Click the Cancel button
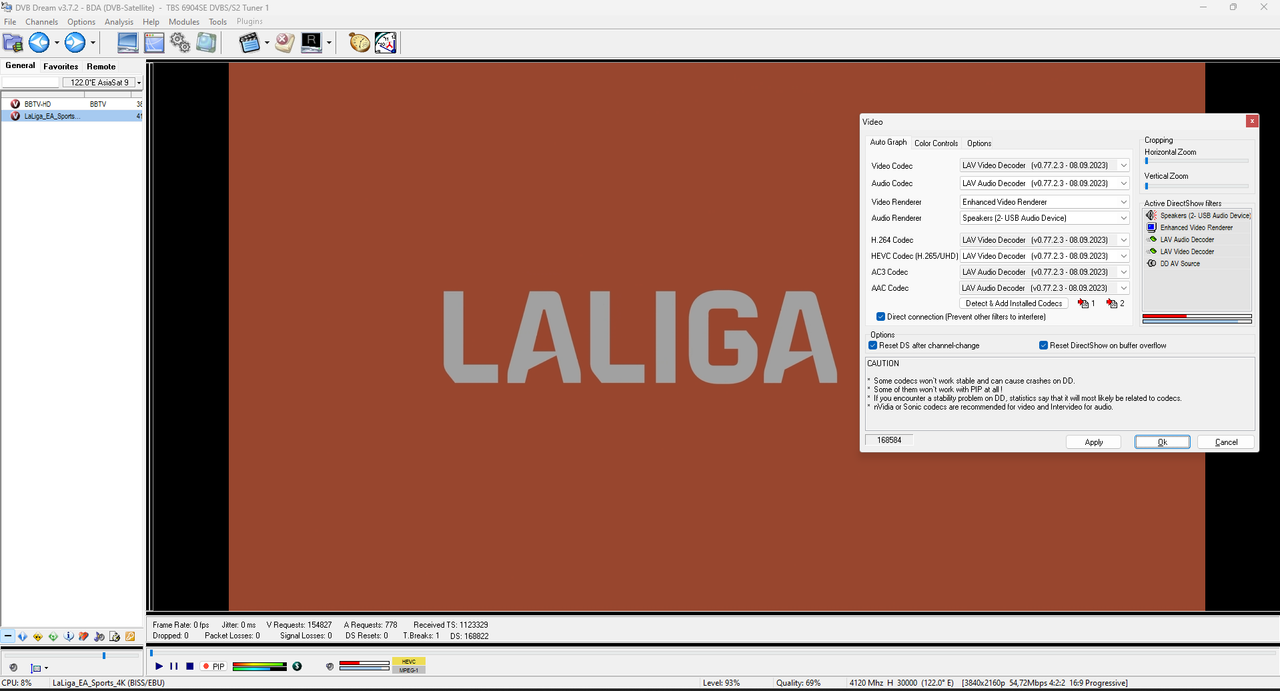The height and width of the screenshot is (691, 1280). (1226, 442)
